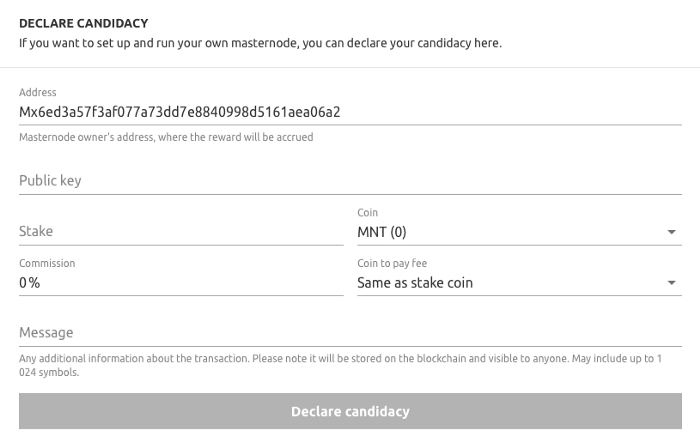Click the small 'Coin' label
This screenshot has width=700, height=448.
coord(367,213)
